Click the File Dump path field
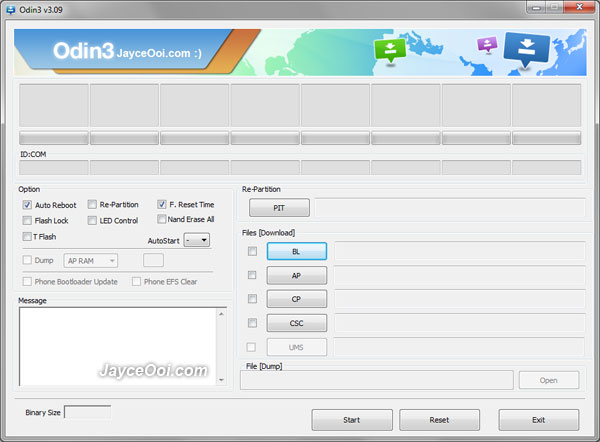Image resolution: width=600 pixels, height=442 pixels. click(377, 380)
